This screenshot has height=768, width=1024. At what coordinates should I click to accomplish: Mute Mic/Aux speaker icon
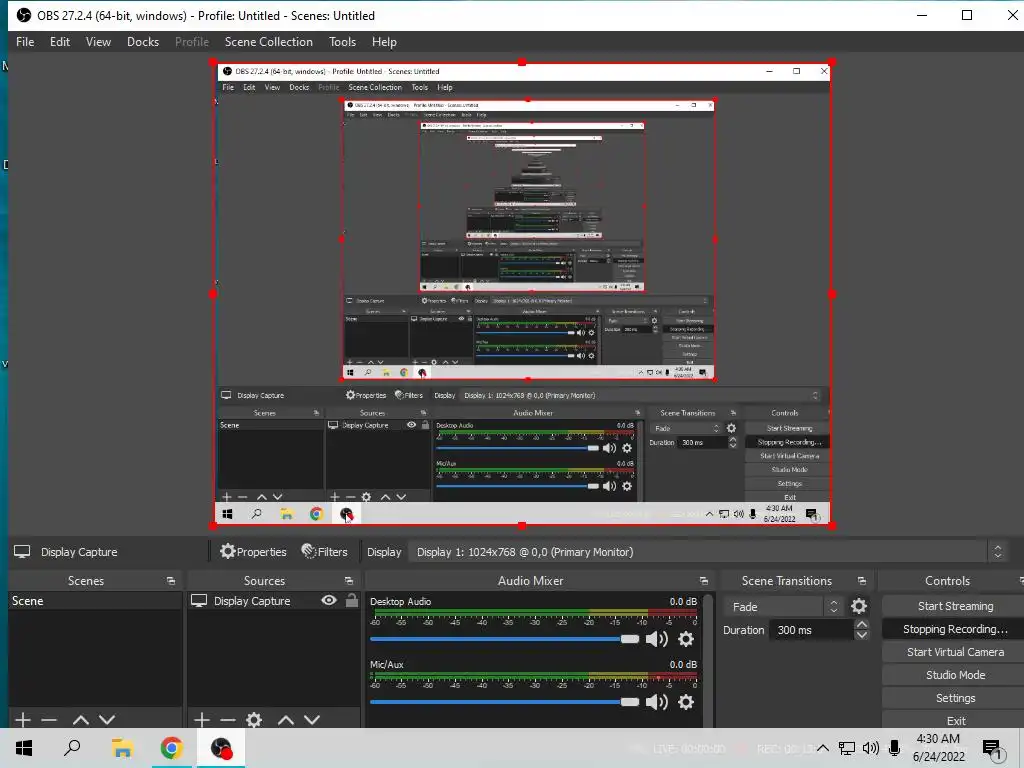tap(656, 702)
